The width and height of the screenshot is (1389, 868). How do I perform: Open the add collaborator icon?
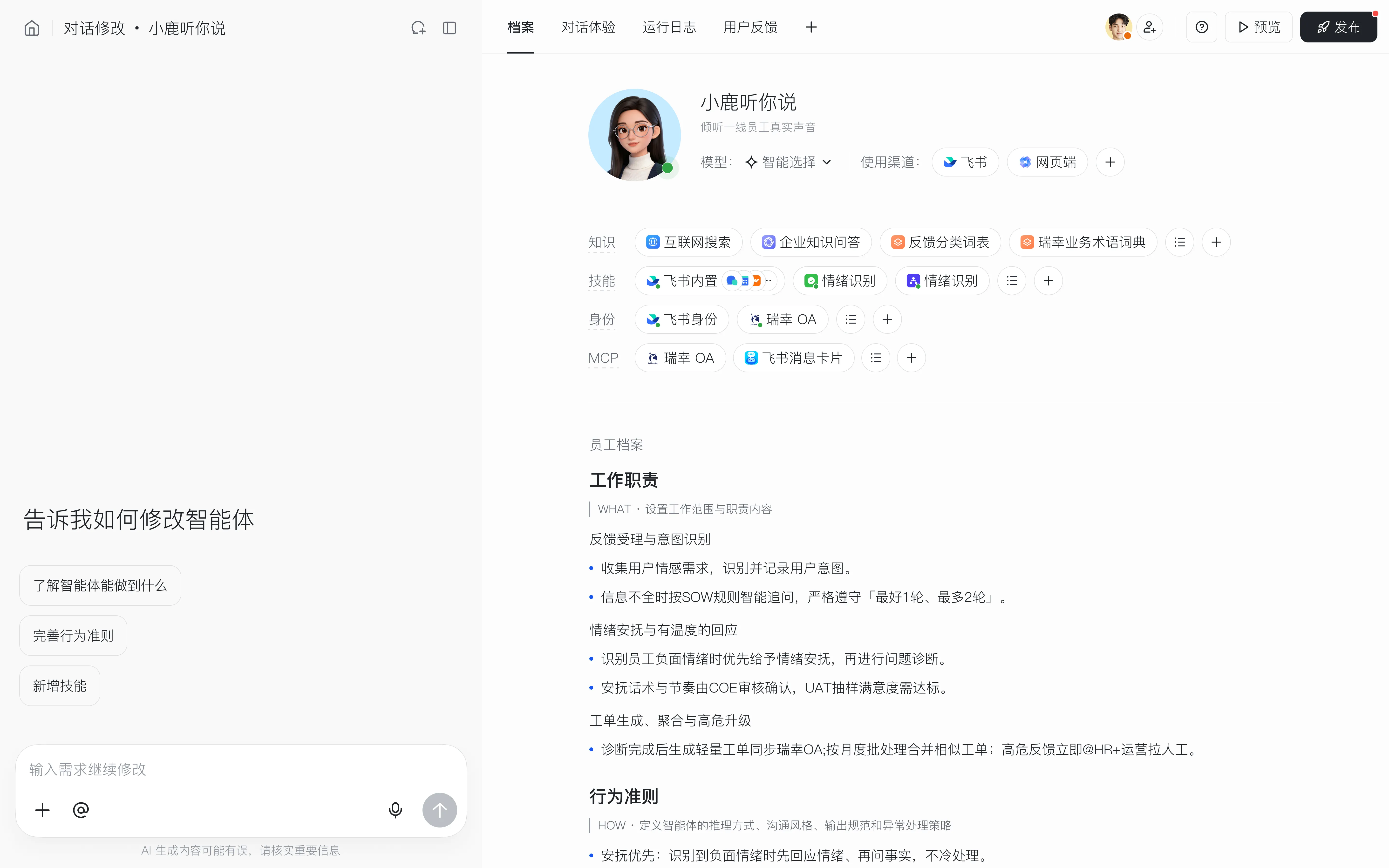pos(1150,27)
